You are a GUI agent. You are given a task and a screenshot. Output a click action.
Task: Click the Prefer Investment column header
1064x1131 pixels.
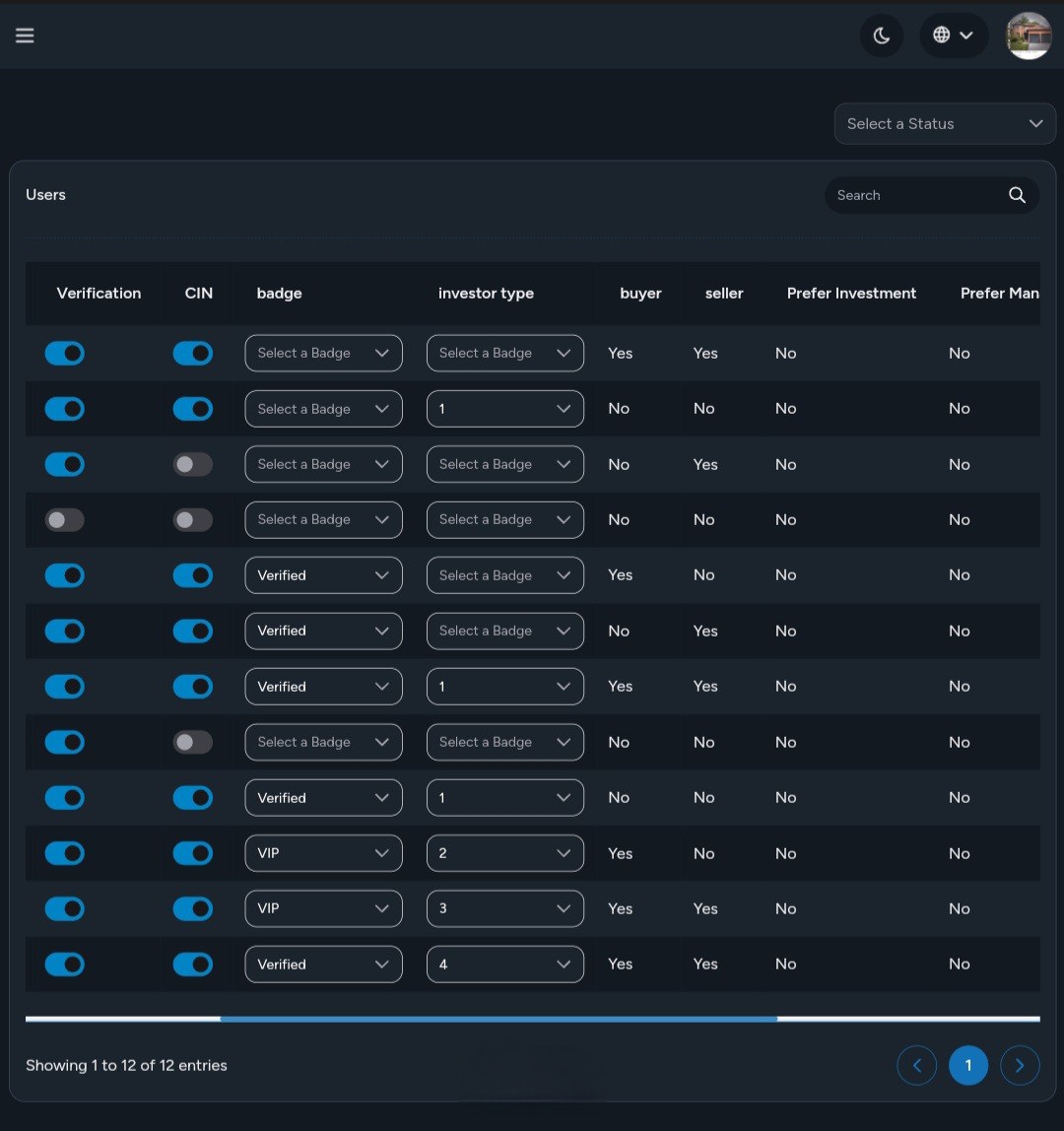(x=851, y=294)
